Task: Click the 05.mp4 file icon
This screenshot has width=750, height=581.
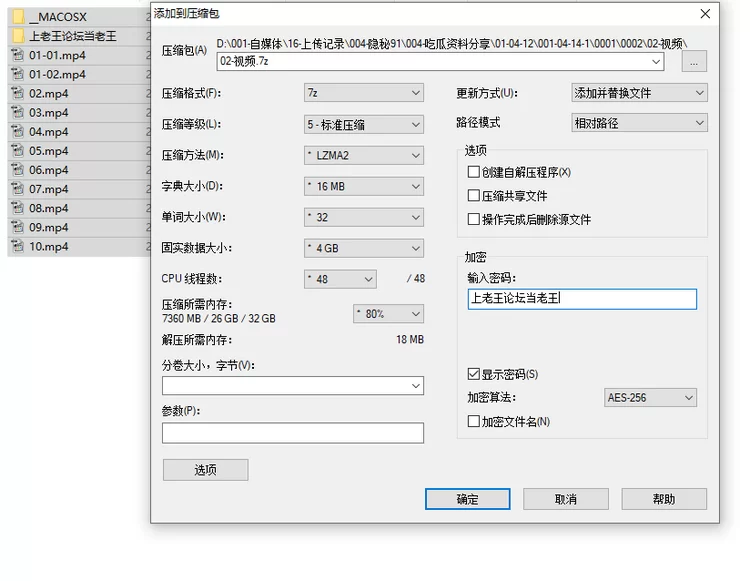Action: (x=18, y=151)
